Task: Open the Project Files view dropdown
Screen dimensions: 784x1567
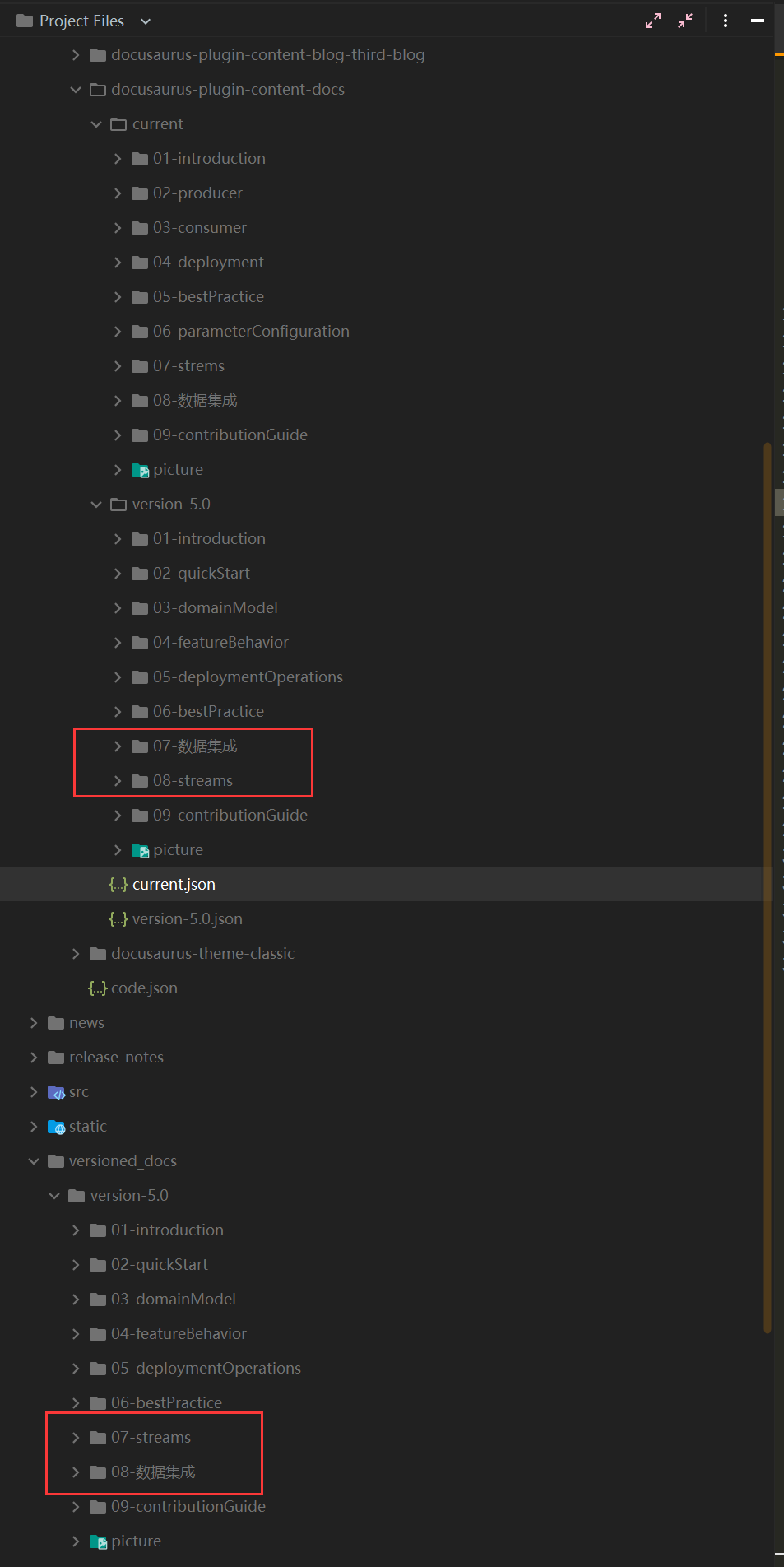Action: pos(146,21)
